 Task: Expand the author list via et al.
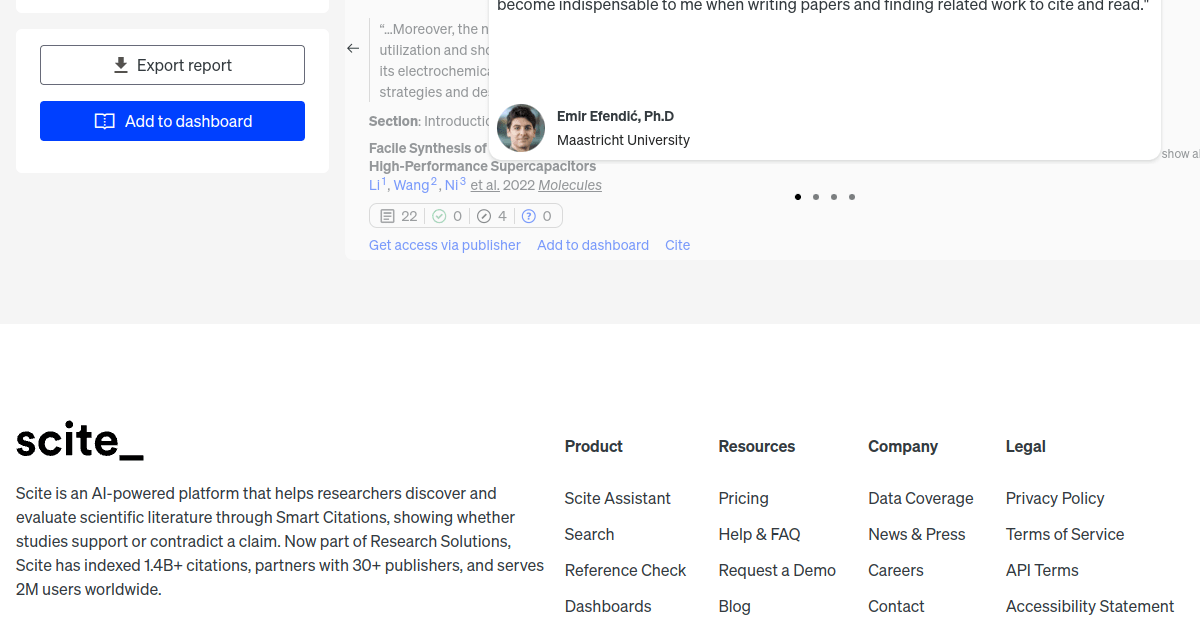485,185
